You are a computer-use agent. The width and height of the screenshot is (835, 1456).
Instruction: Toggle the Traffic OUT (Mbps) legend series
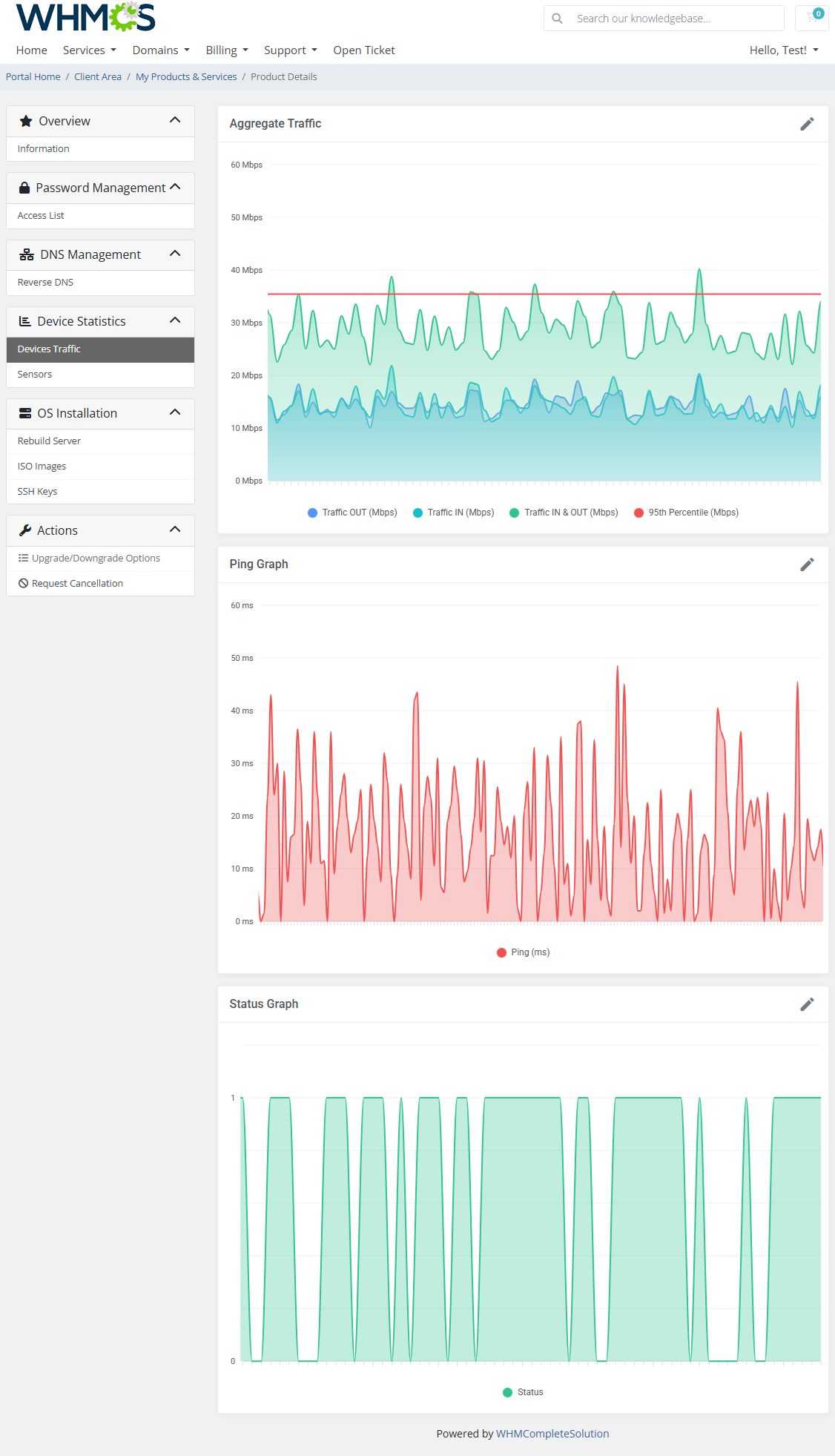(x=352, y=513)
